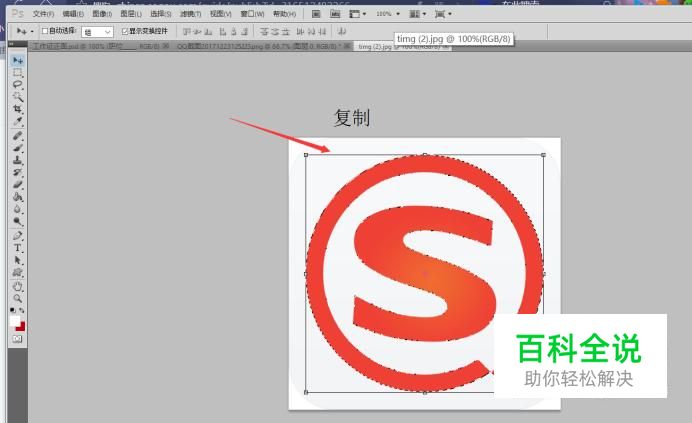
Task: Launch Bridge from the application bar
Action: (x=316, y=14)
